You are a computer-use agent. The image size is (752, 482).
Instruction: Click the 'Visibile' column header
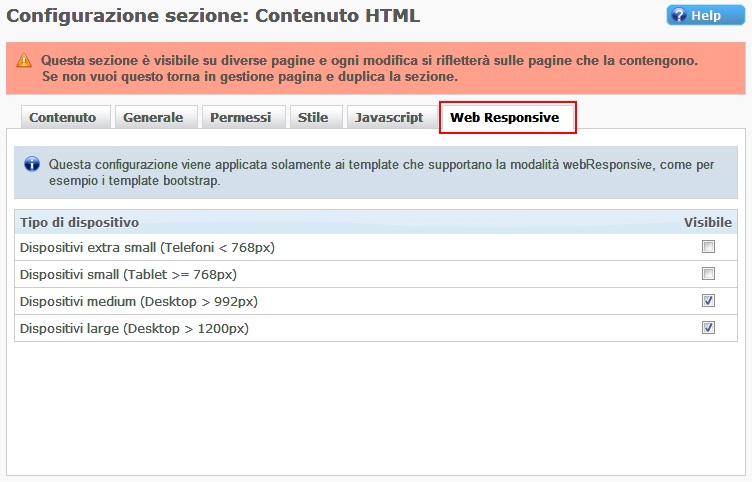click(x=707, y=222)
